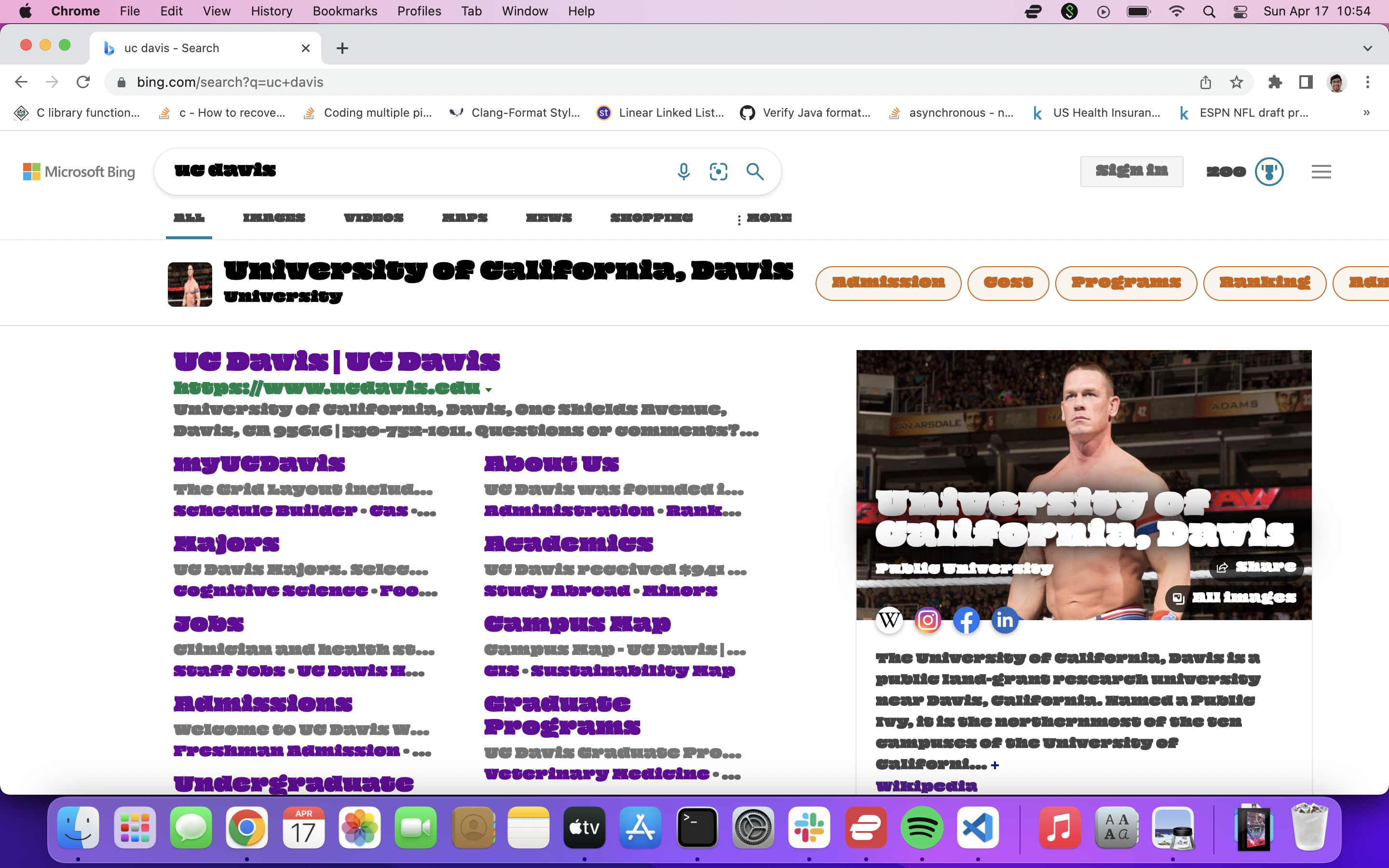Open the Microsoft Rewards trophy icon
Screen dimensions: 1389x868
(x=1269, y=171)
